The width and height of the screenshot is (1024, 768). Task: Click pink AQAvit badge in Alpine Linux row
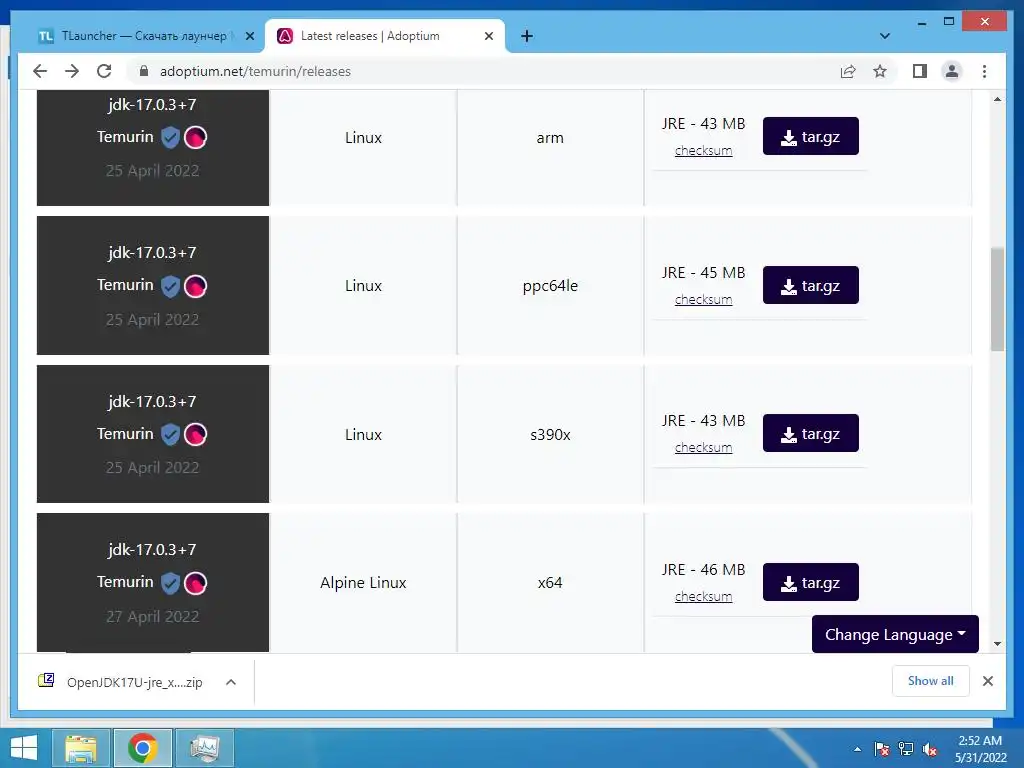coord(195,583)
